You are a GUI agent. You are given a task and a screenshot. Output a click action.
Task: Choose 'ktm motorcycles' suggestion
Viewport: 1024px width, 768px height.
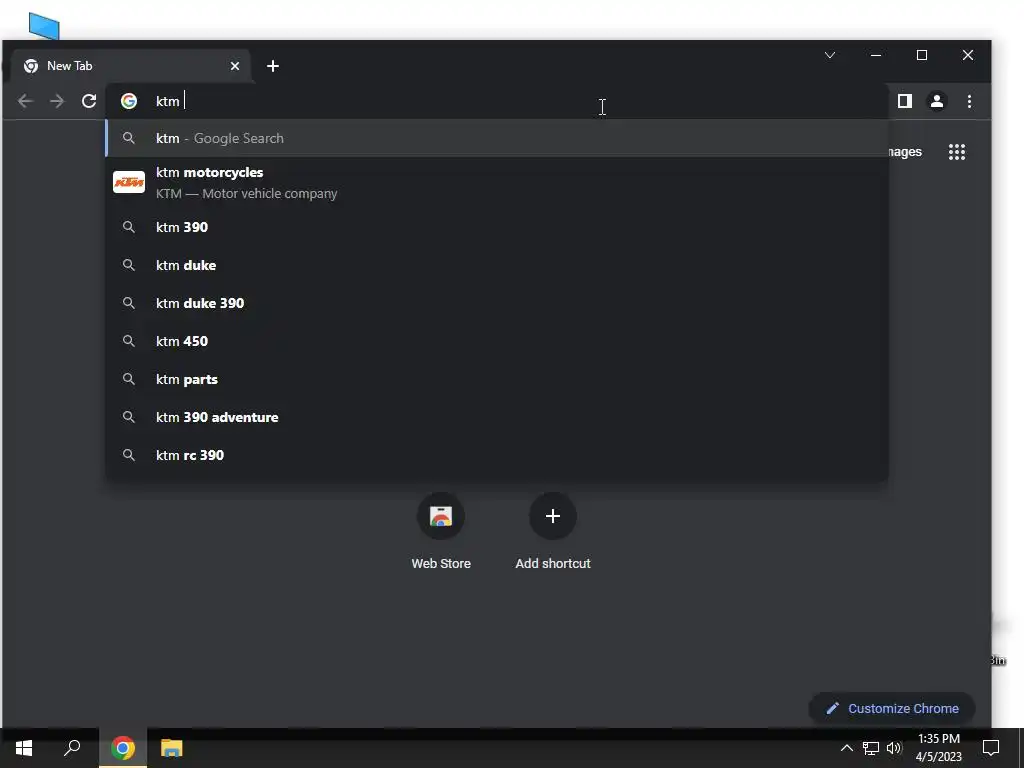pyautogui.click(x=496, y=182)
